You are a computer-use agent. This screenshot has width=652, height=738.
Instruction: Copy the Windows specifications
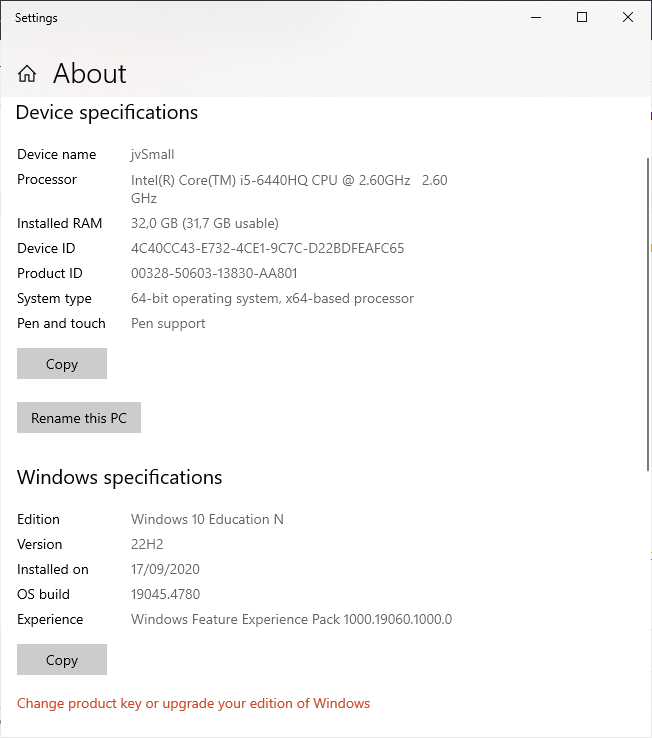click(x=62, y=660)
